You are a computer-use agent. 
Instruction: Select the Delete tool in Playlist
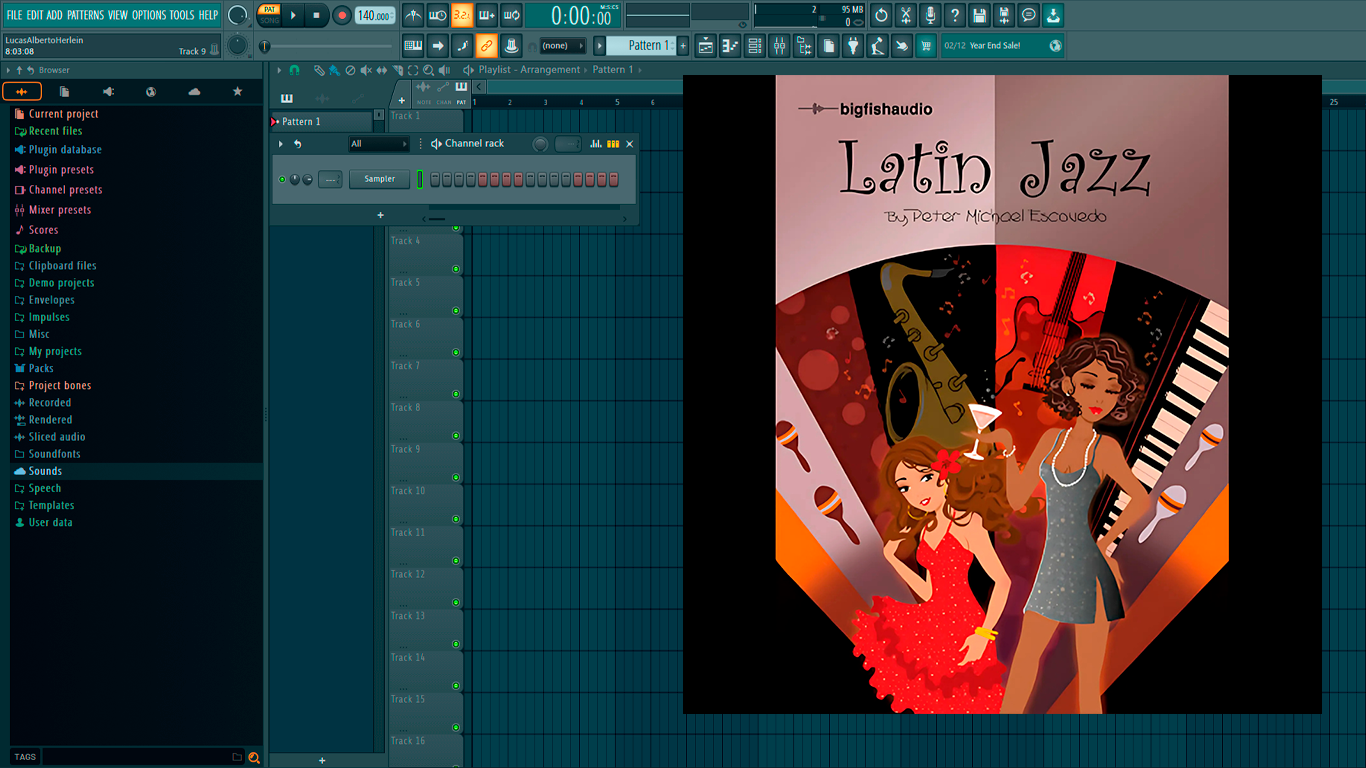tap(350, 70)
